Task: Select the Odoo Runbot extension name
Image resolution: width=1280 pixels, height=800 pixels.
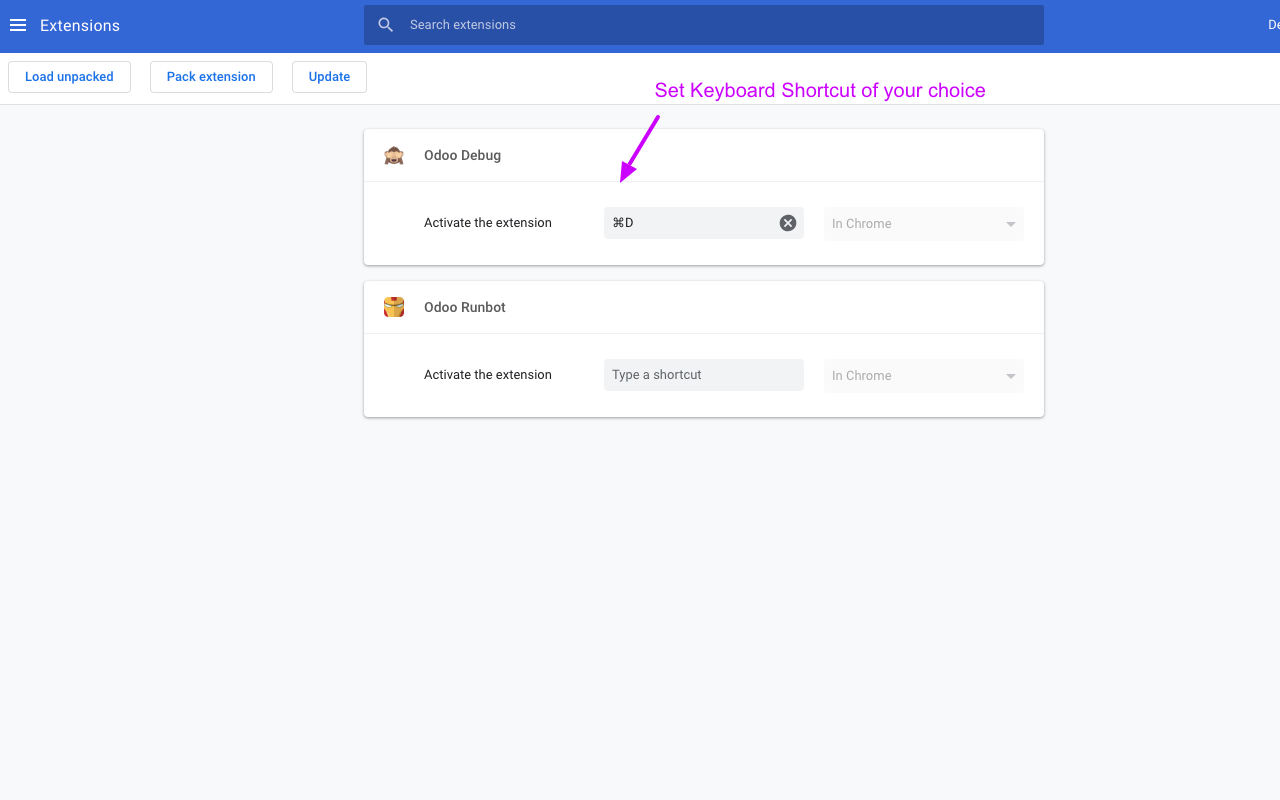Action: pos(465,307)
